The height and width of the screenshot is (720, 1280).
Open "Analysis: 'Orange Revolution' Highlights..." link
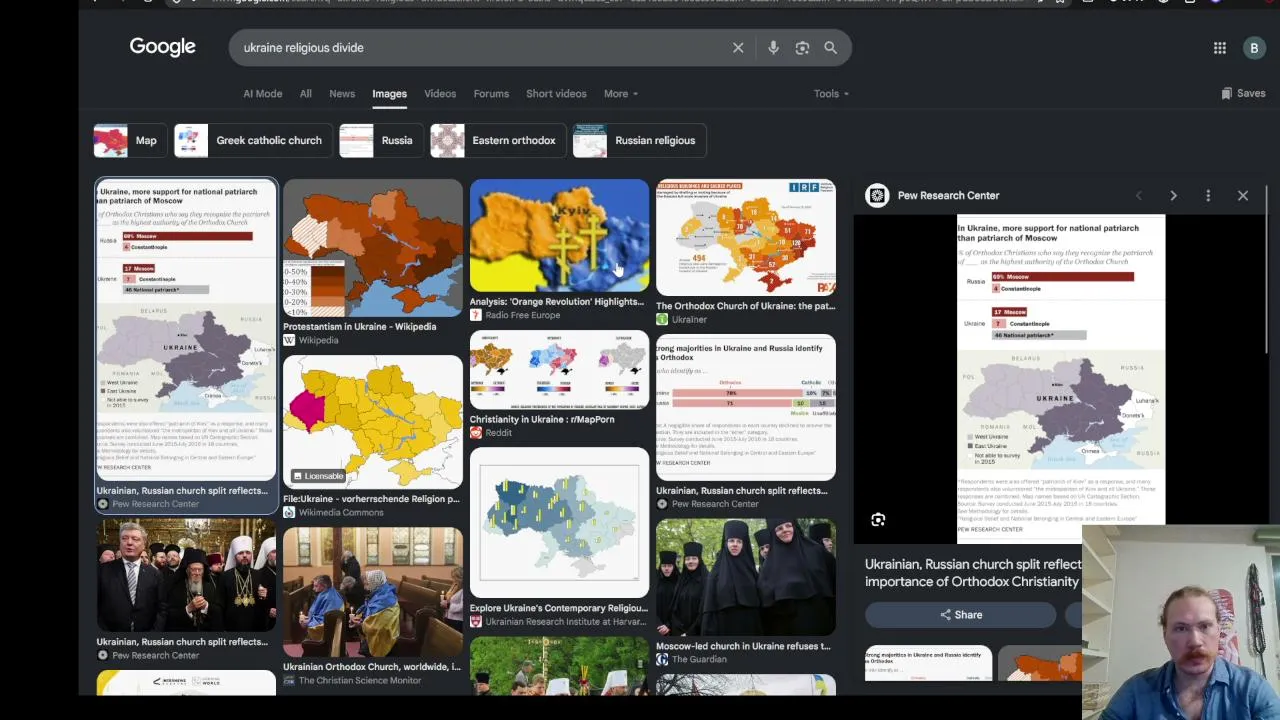(557, 302)
